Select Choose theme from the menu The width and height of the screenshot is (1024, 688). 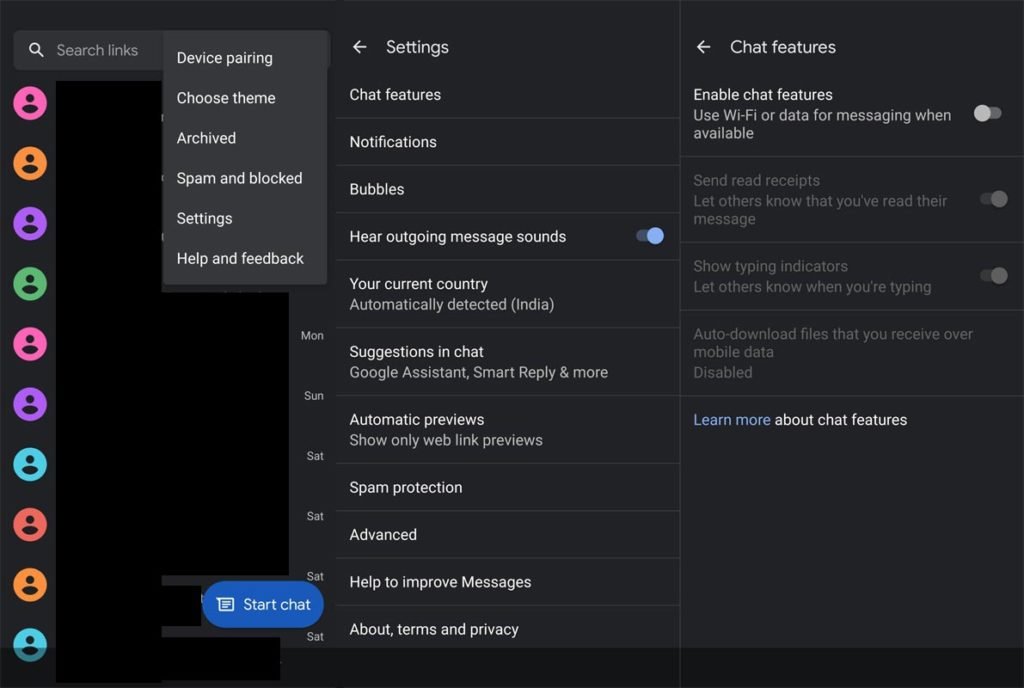pos(225,98)
